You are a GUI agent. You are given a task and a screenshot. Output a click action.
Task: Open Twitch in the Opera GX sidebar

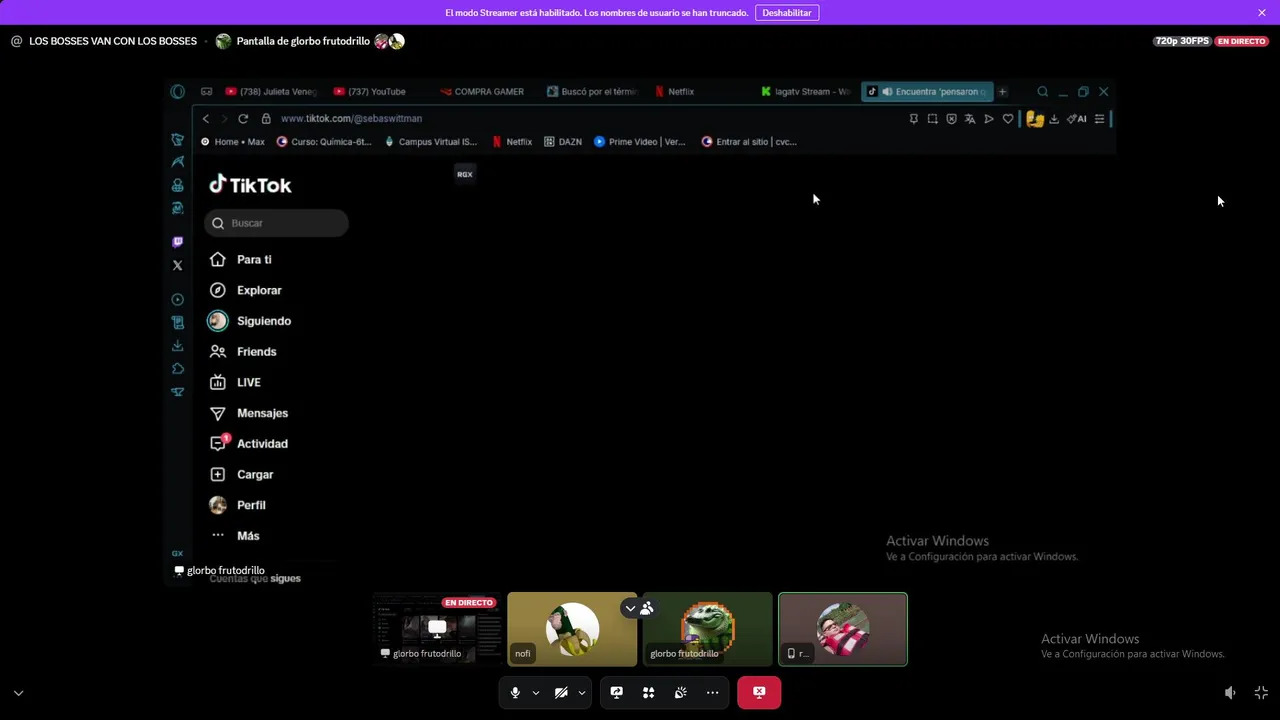click(178, 242)
